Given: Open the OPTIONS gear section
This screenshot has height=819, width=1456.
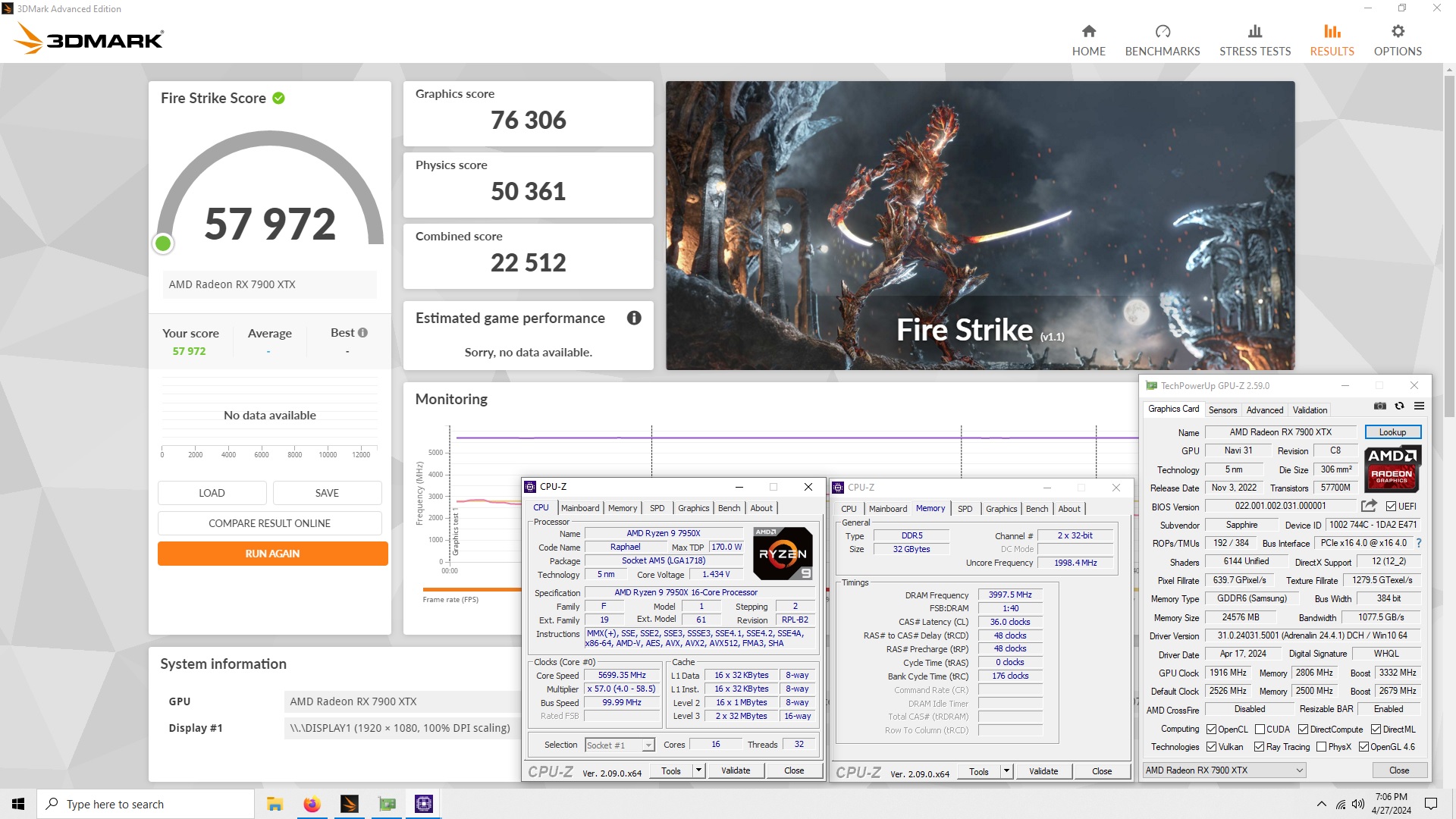Looking at the screenshot, I should (x=1397, y=41).
